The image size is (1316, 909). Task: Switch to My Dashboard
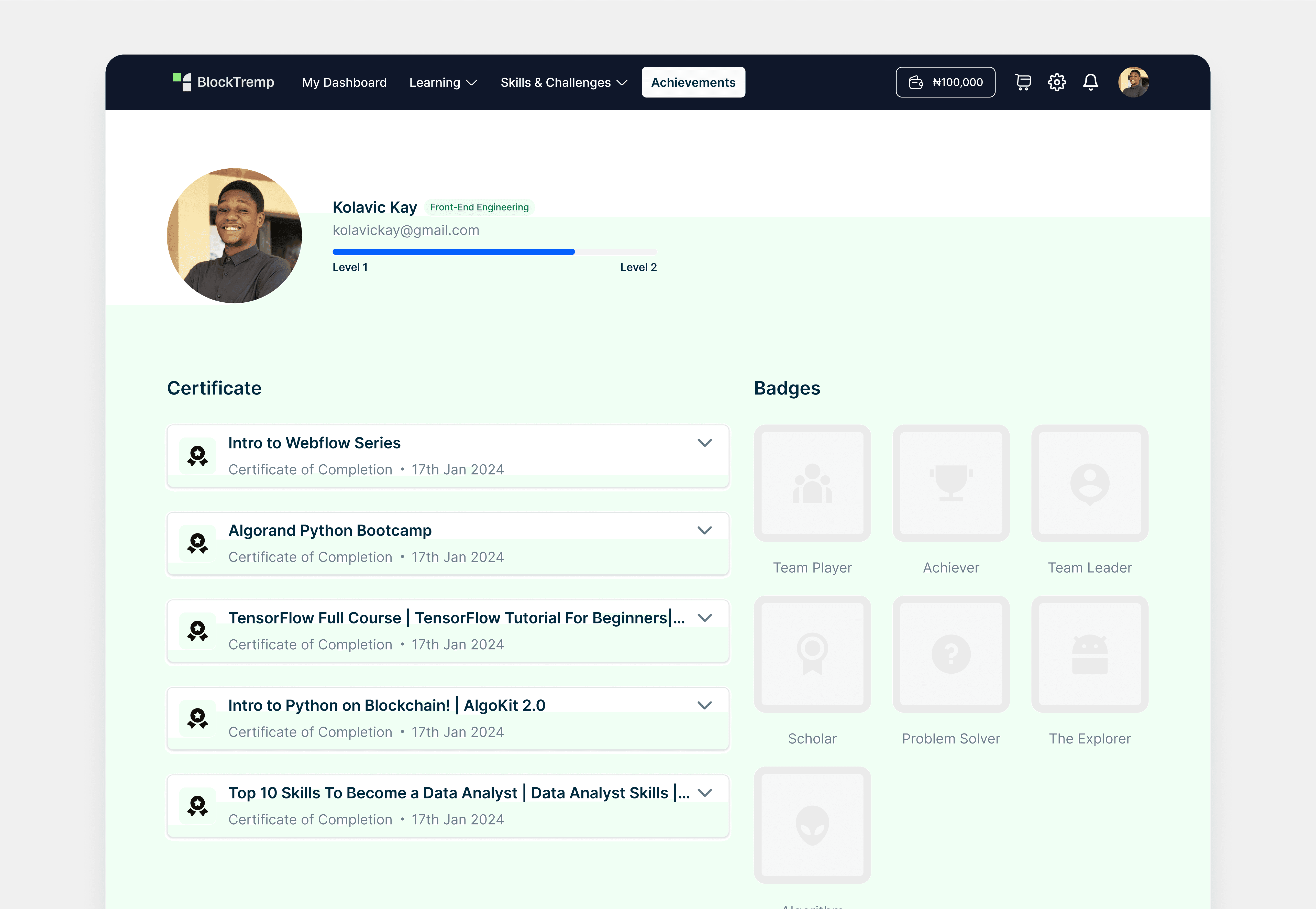click(344, 82)
